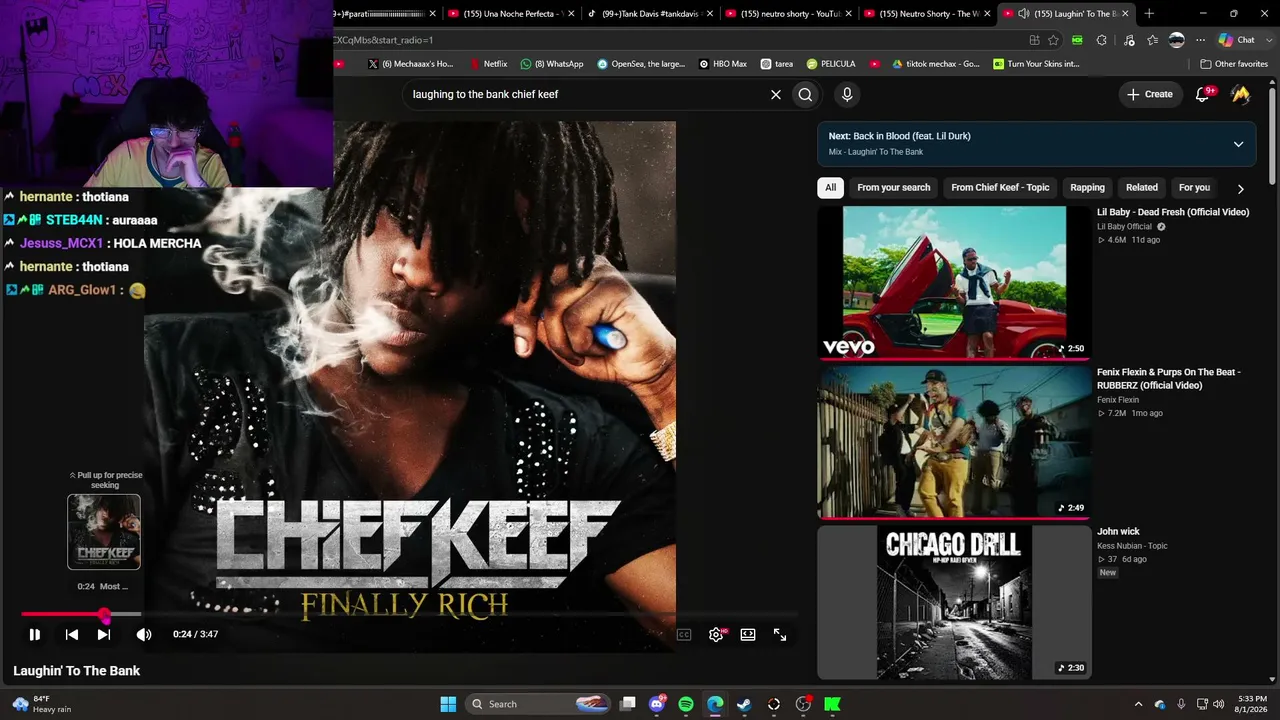Open the system tray microphone icon
The width and height of the screenshot is (1280, 720).
click(x=1181, y=704)
